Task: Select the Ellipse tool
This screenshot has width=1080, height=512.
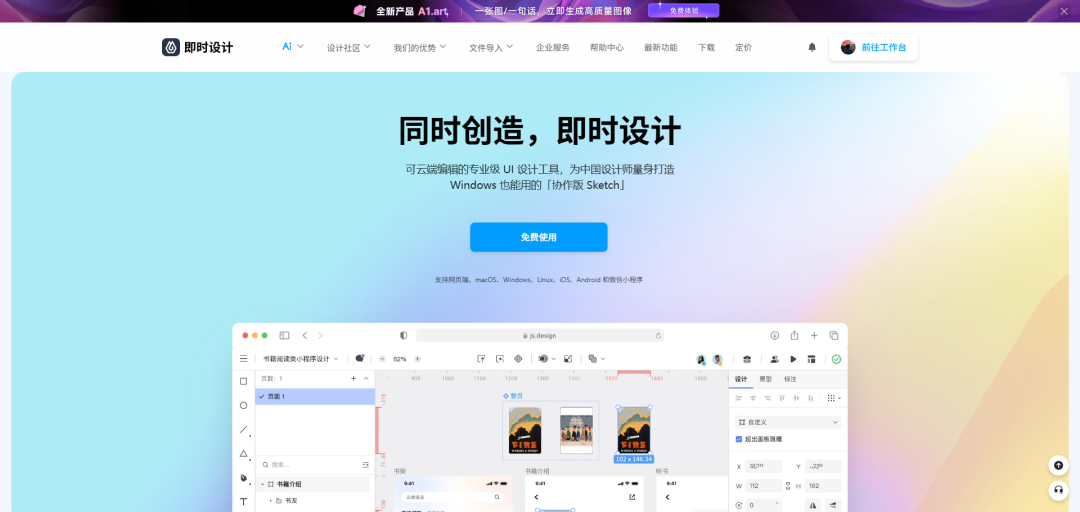Action: [x=243, y=405]
